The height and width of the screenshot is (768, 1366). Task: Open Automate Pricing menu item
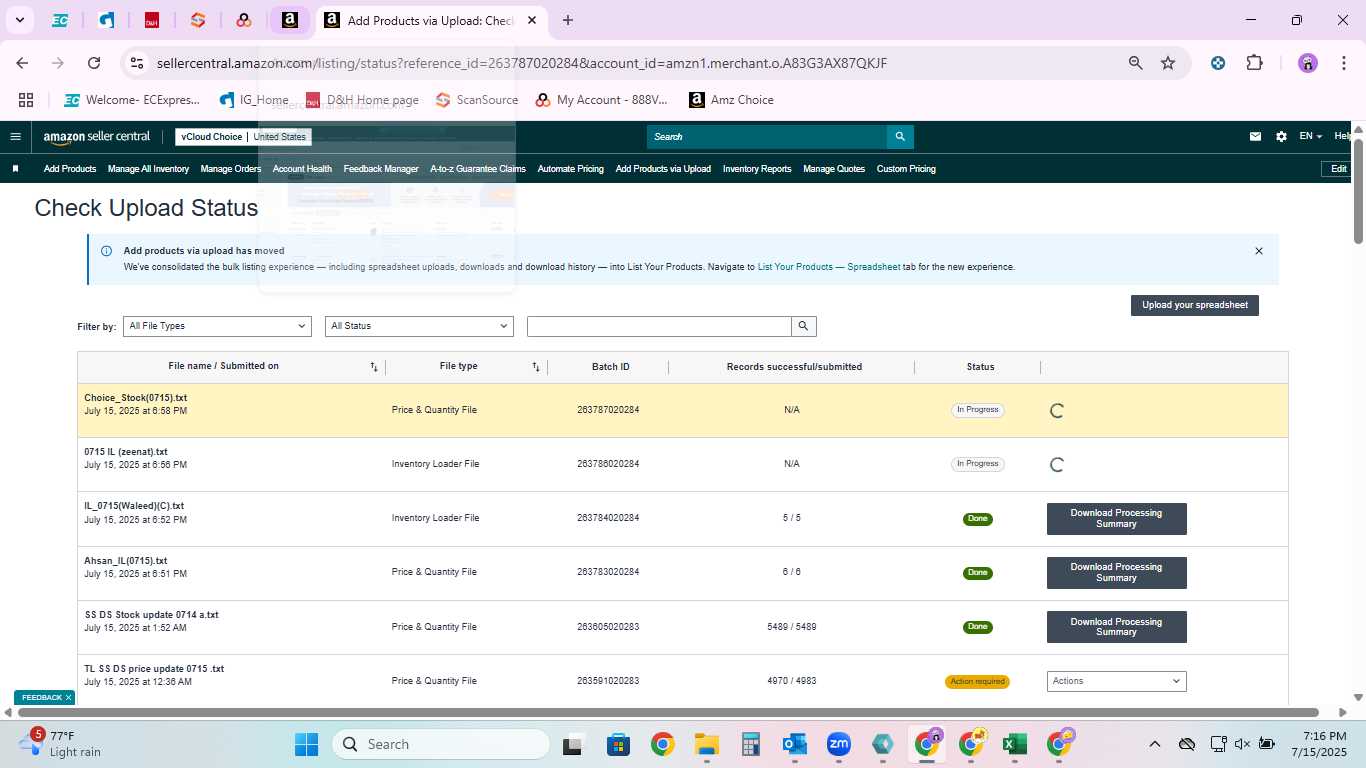[570, 169]
